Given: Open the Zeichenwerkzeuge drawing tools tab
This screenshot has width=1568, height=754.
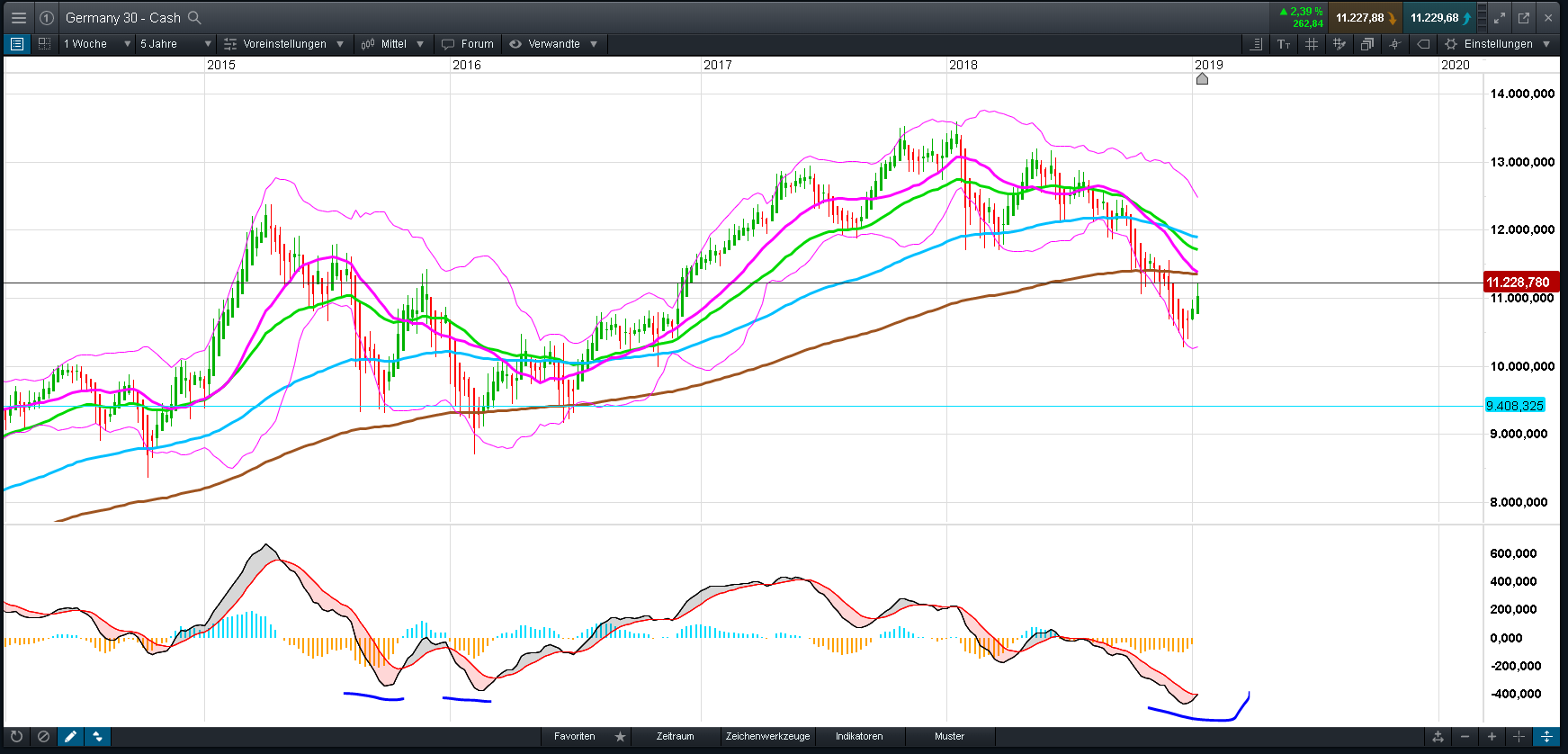Looking at the screenshot, I should pos(767,736).
